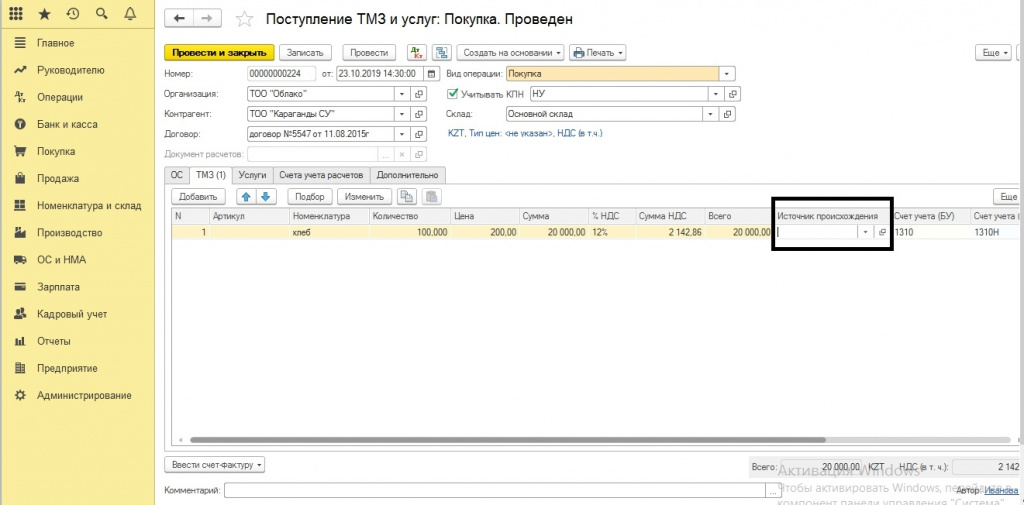Viewport: 1024px width, 505px height.
Task: Open Организация record with the open button
Action: click(x=419, y=94)
